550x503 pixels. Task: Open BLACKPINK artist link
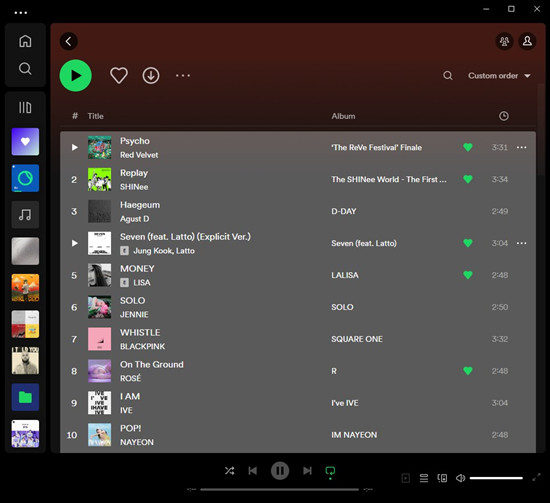(142, 346)
